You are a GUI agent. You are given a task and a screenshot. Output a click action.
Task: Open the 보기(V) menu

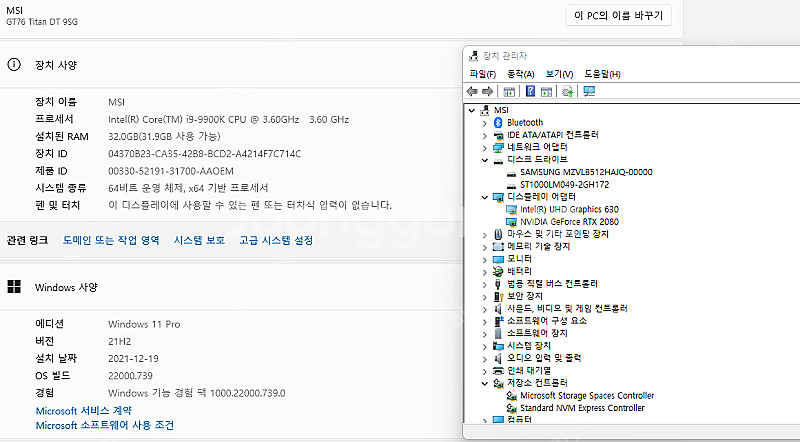tap(559, 74)
